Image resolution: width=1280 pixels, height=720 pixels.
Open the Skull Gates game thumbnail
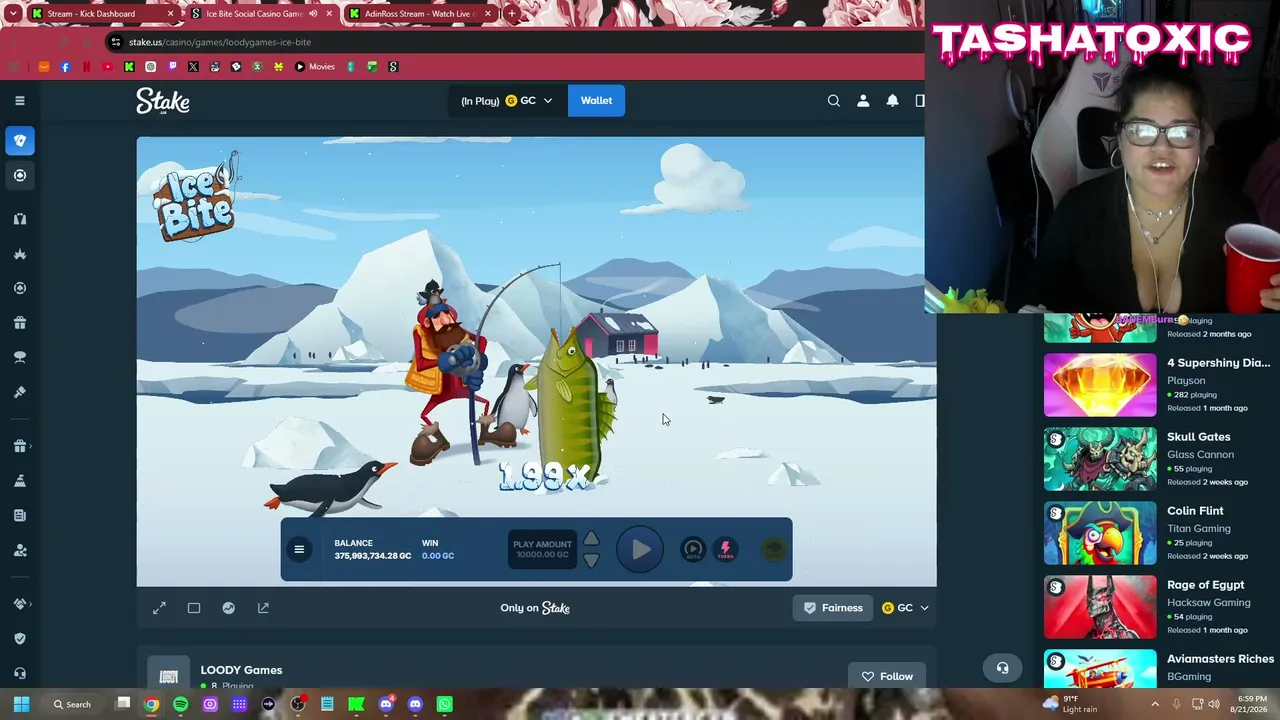1100,459
